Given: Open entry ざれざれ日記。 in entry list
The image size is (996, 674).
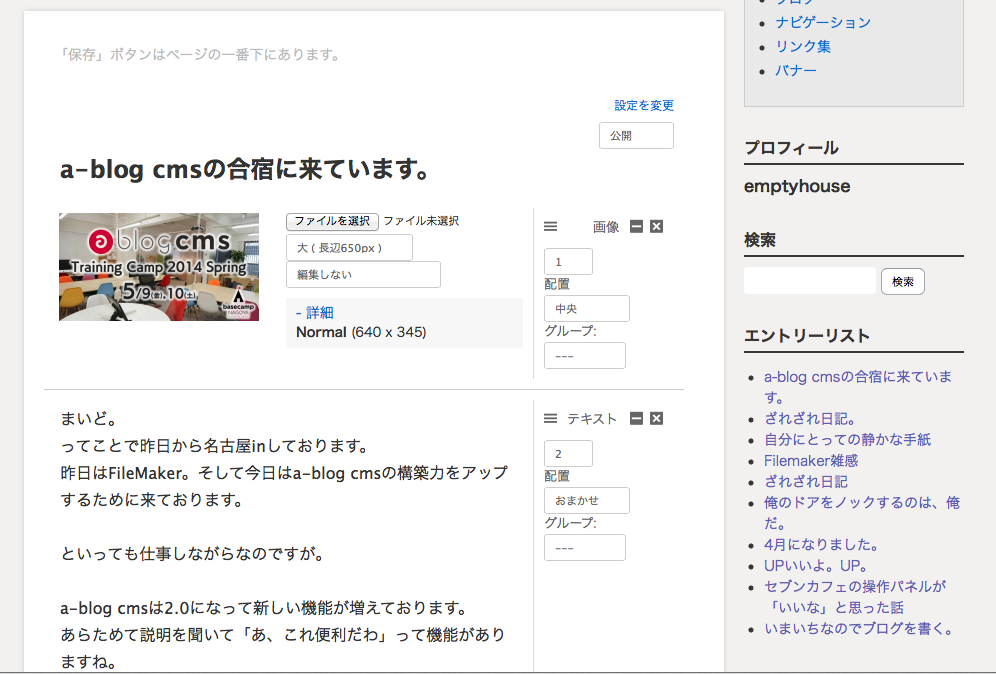Looking at the screenshot, I should 811,419.
